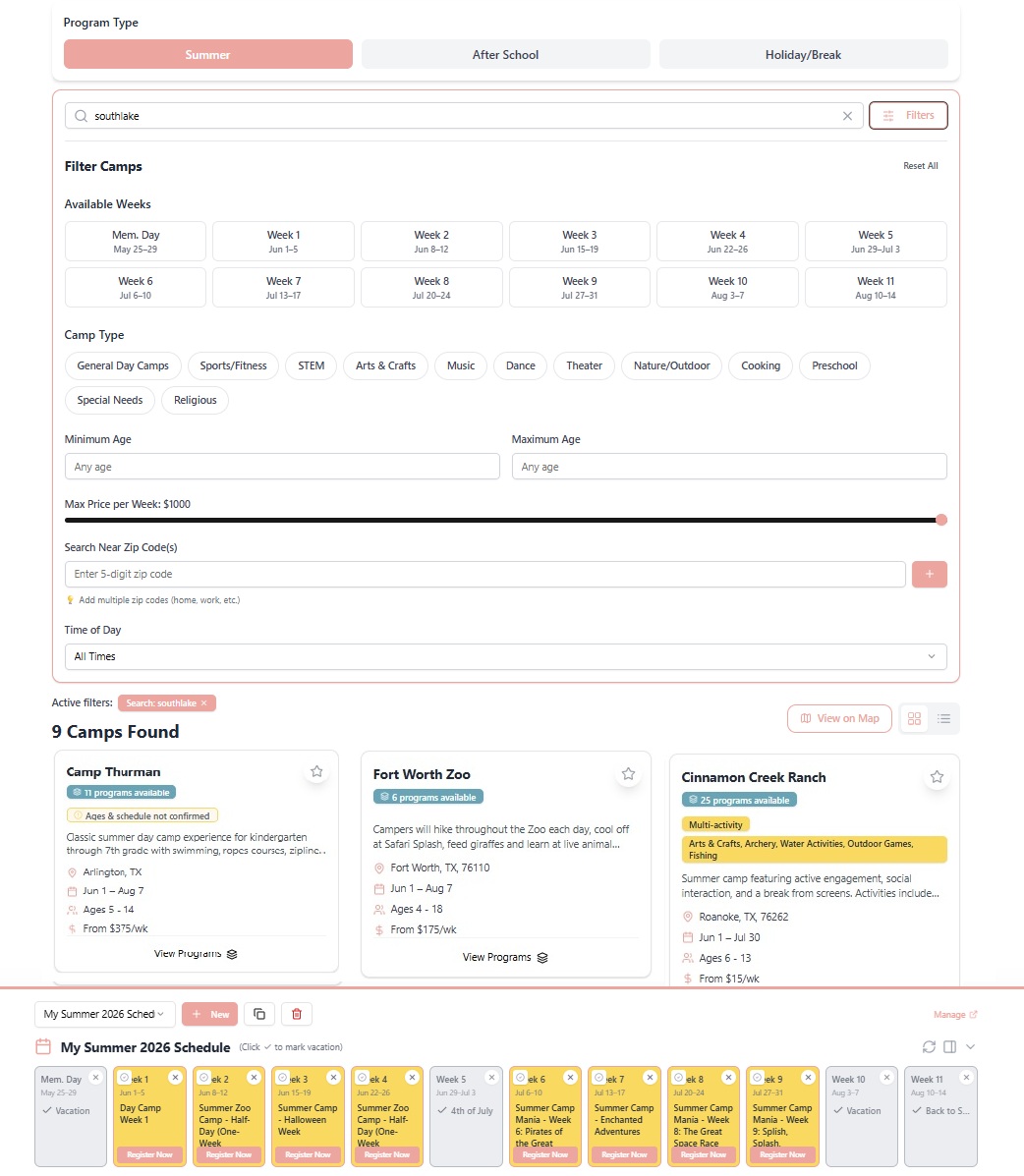Toggle the Preschool camp type chip
This screenshot has width=1024, height=1176.
834,366
